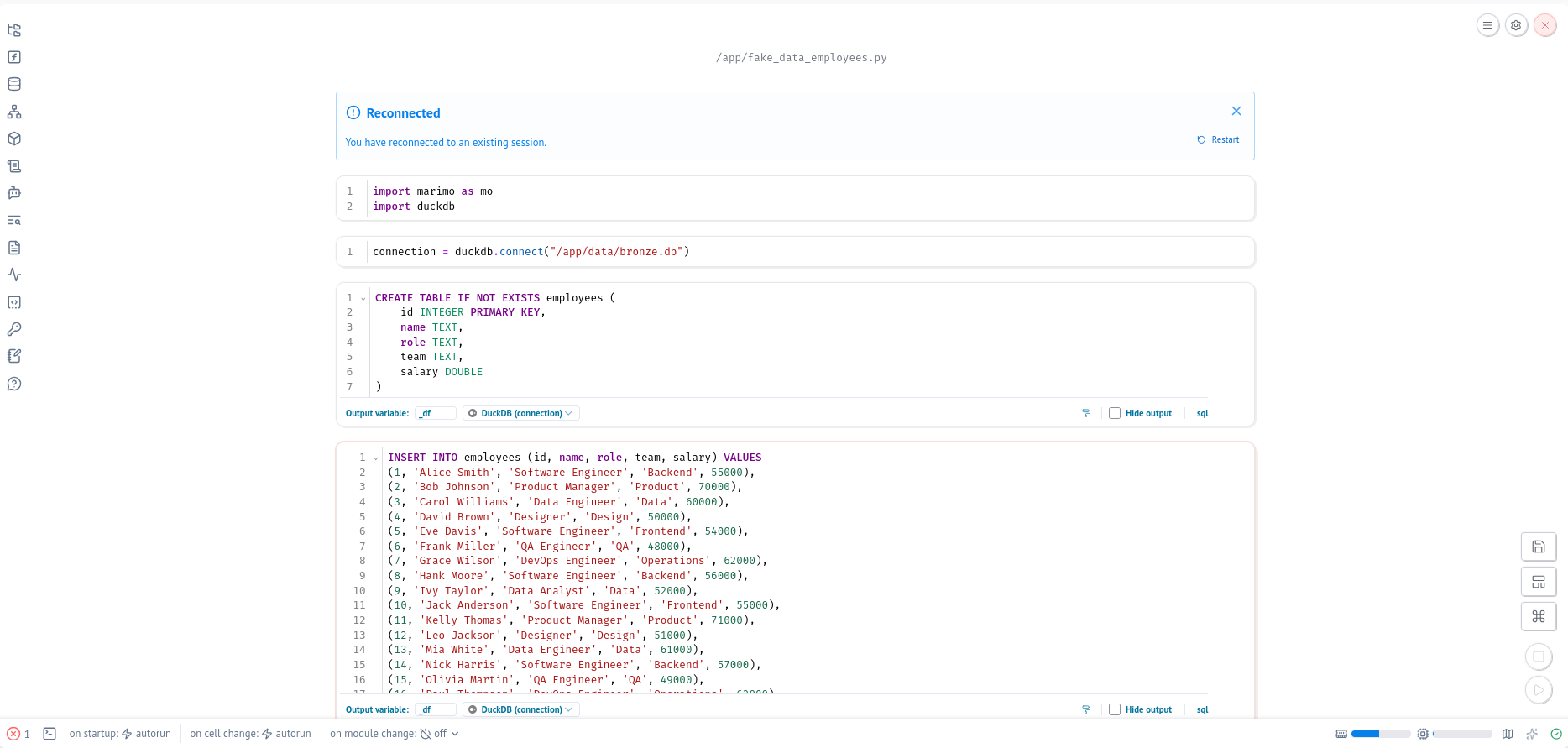Open the AI chat robot icon

tap(14, 193)
